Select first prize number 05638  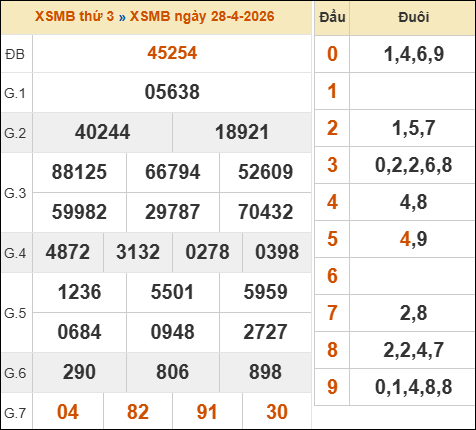coord(172,92)
